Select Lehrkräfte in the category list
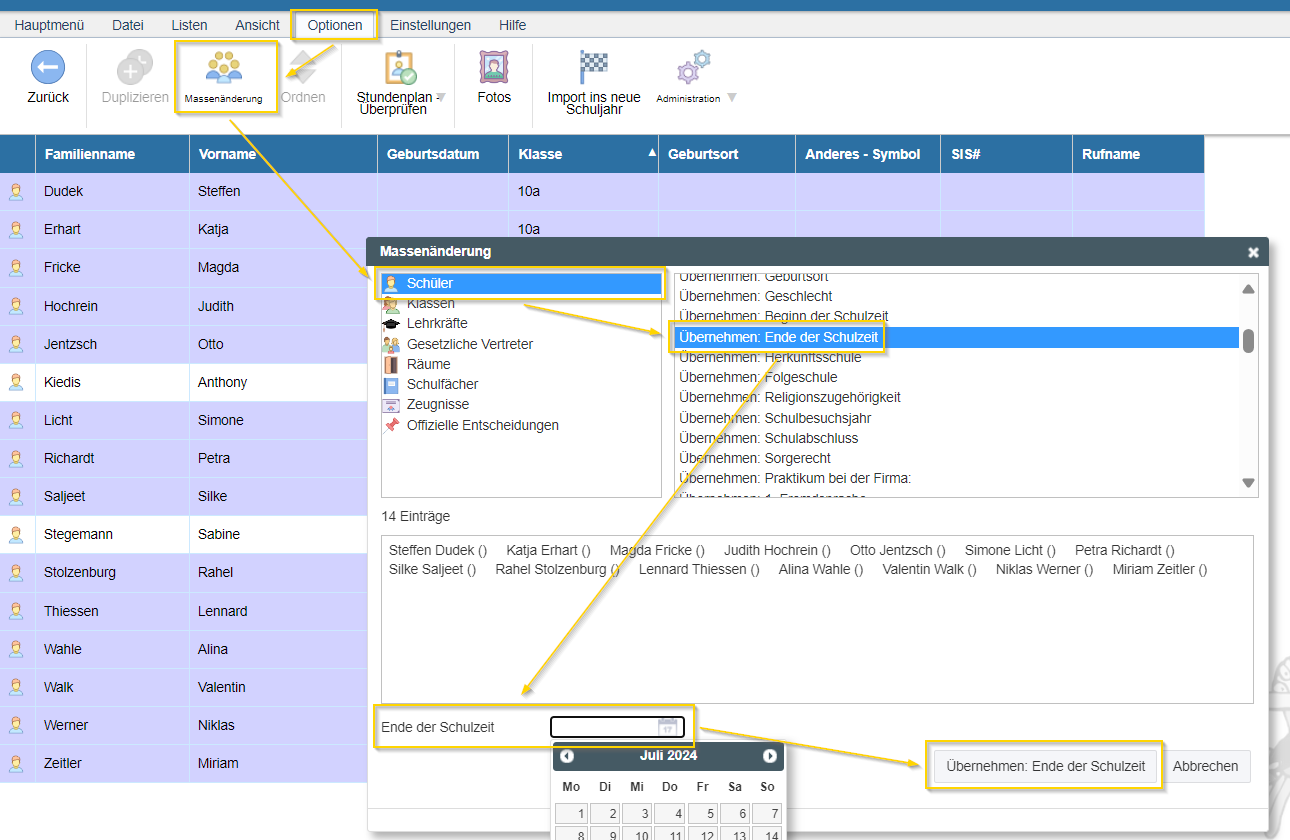Image resolution: width=1290 pixels, height=840 pixels. (x=437, y=324)
